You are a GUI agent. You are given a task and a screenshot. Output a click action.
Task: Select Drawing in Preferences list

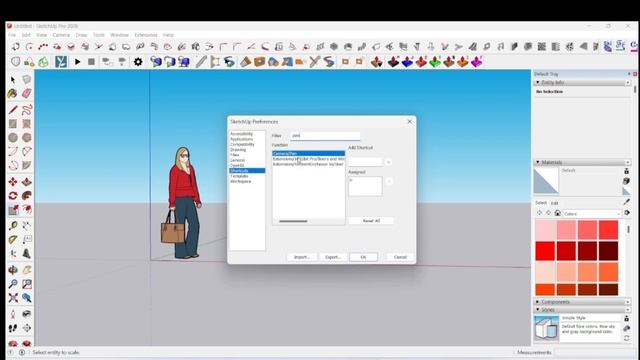(x=238, y=150)
